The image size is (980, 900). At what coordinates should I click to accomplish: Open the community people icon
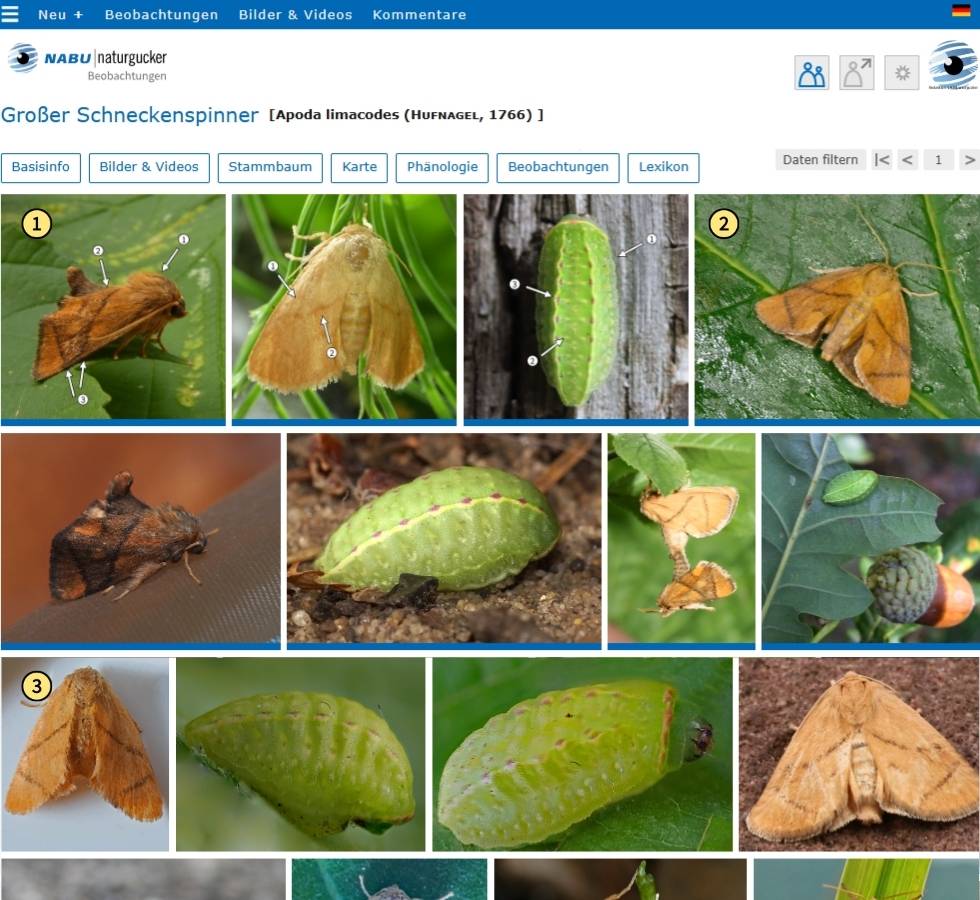[811, 72]
